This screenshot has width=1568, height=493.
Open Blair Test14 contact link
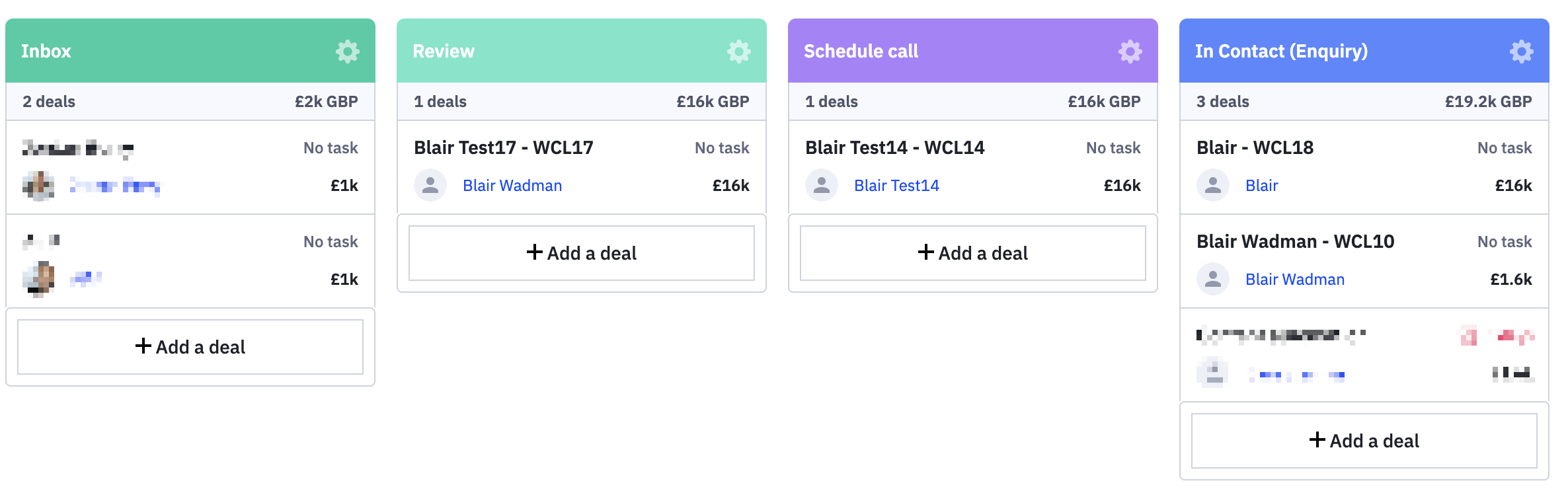point(896,186)
